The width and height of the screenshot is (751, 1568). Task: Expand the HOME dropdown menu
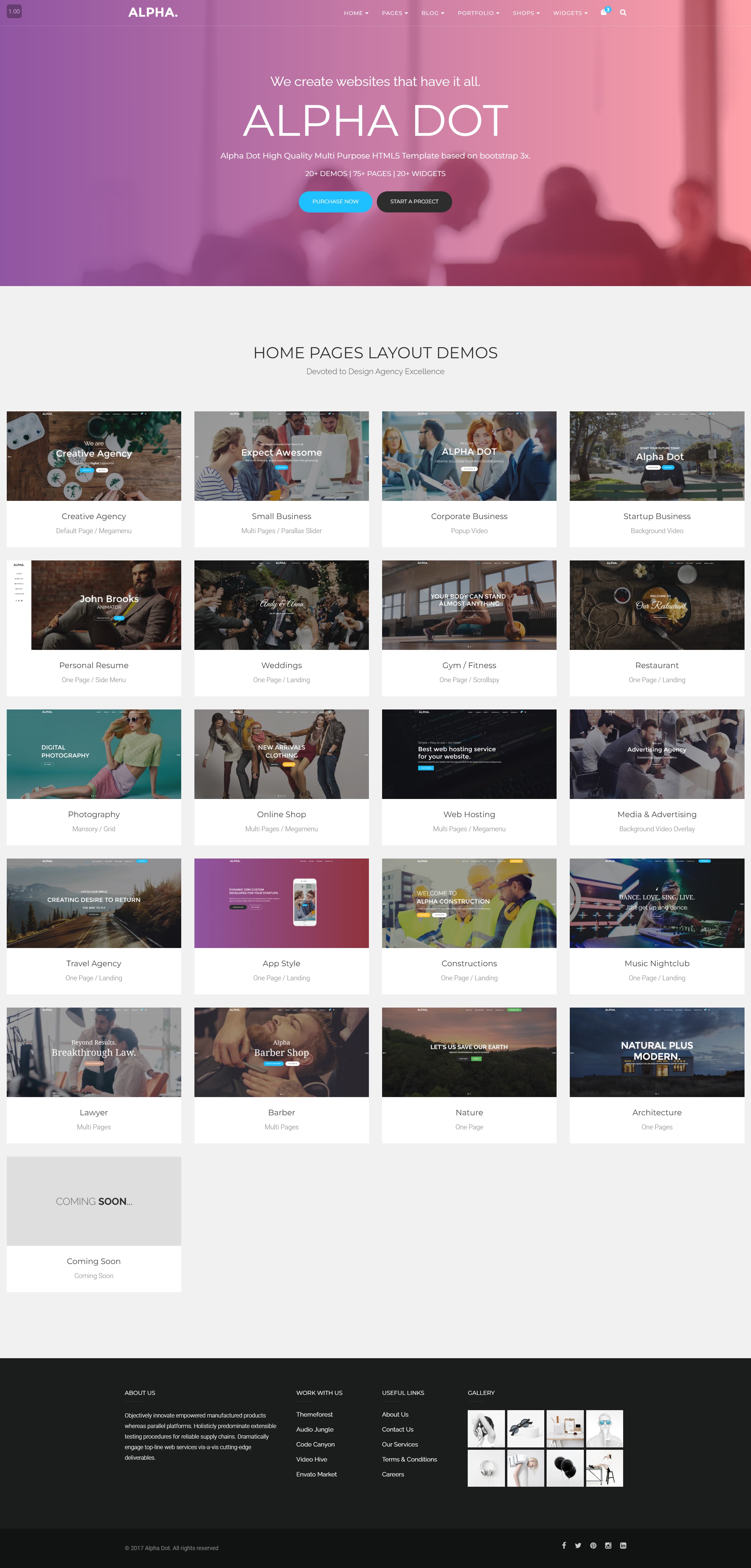356,13
